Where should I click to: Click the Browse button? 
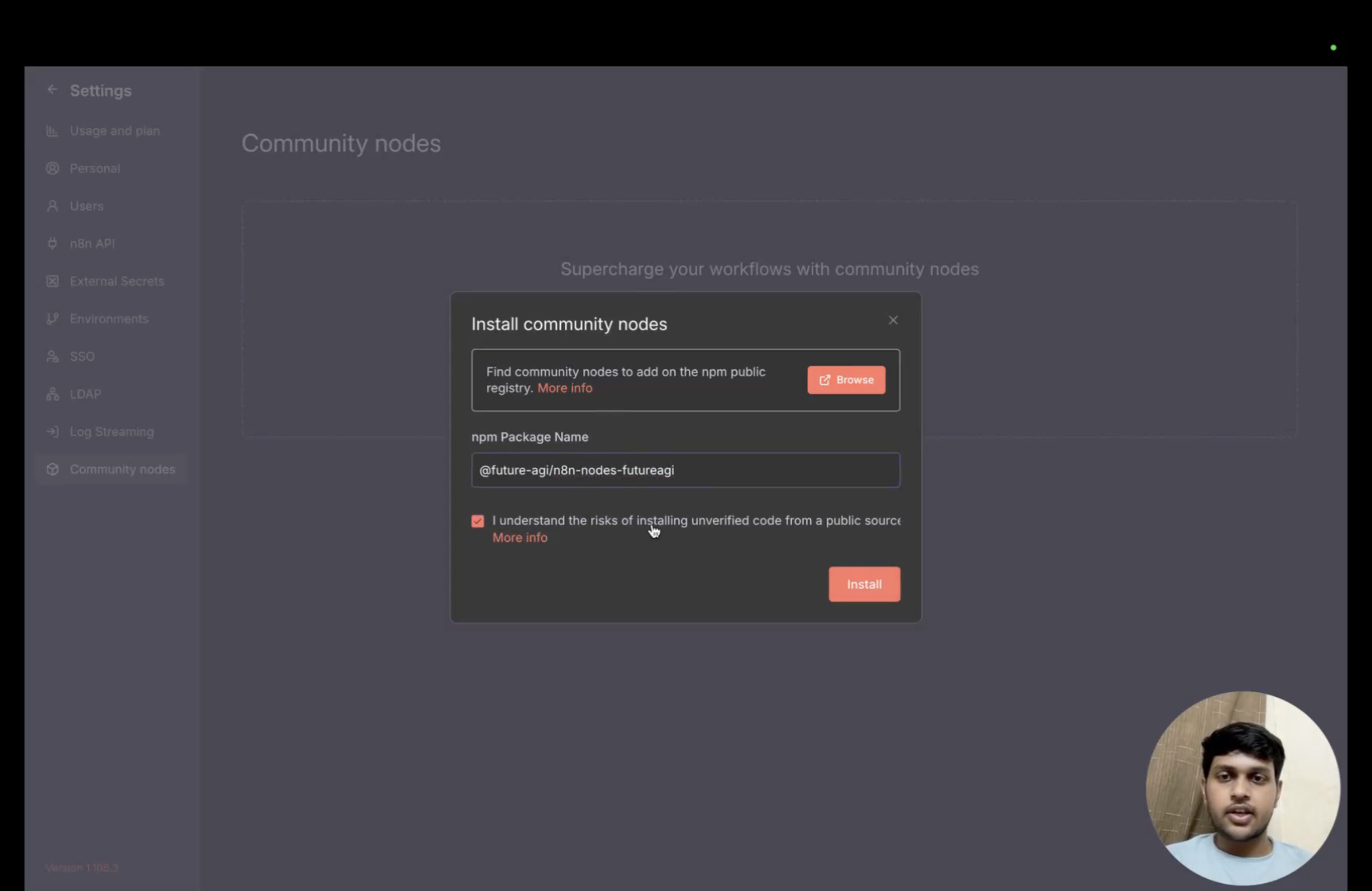click(x=846, y=380)
